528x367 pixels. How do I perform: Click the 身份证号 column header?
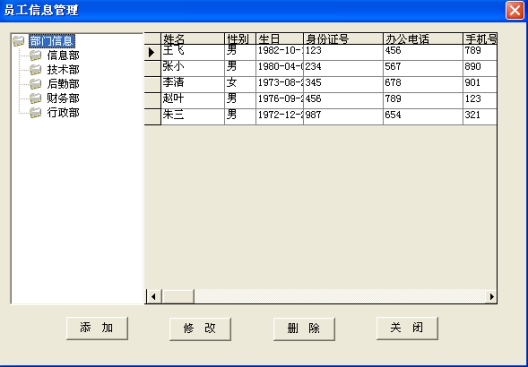[x=343, y=39]
